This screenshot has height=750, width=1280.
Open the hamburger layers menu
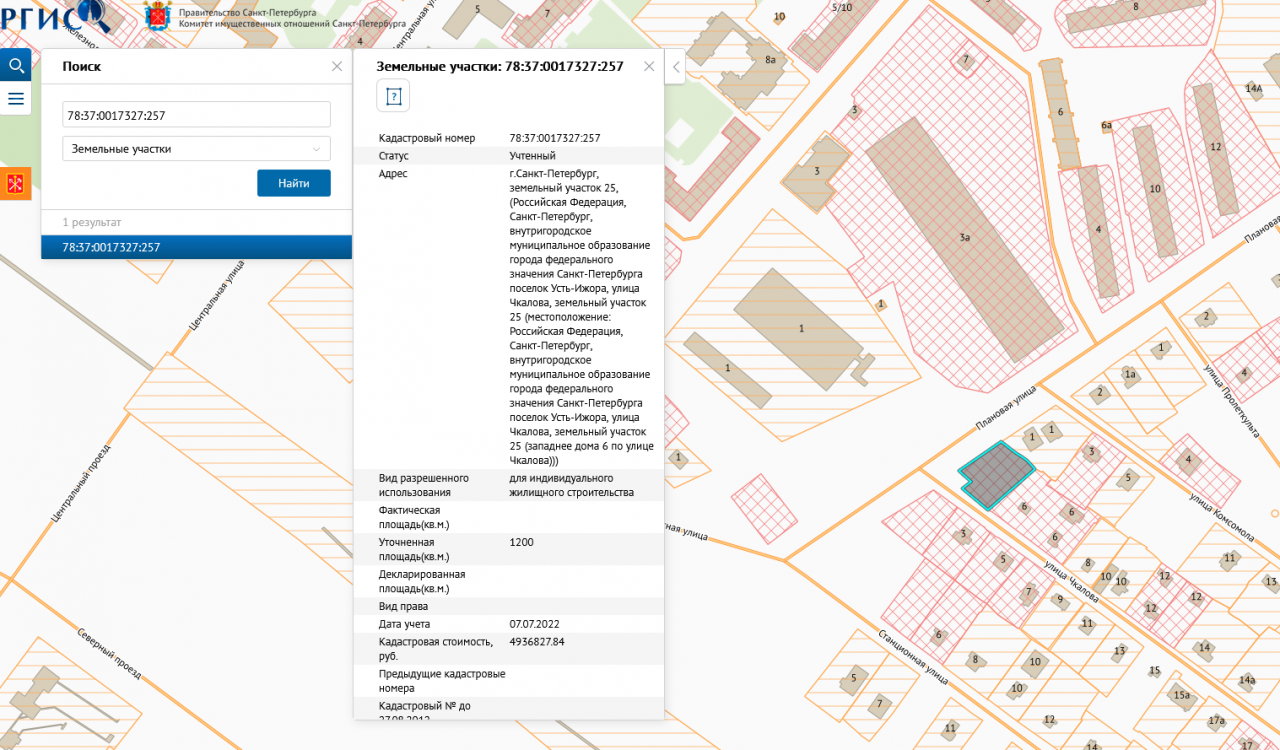click(x=16, y=98)
